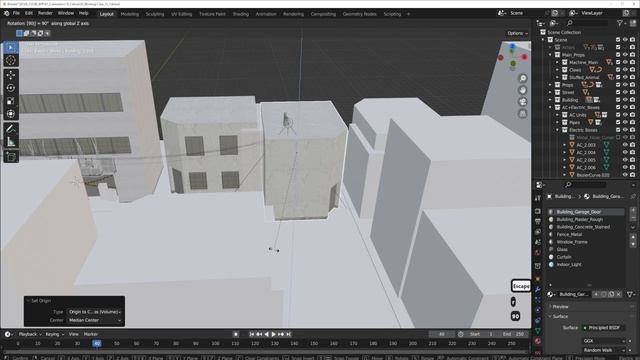Open the File menu
The width and height of the screenshot is (640, 360).
point(16,13)
